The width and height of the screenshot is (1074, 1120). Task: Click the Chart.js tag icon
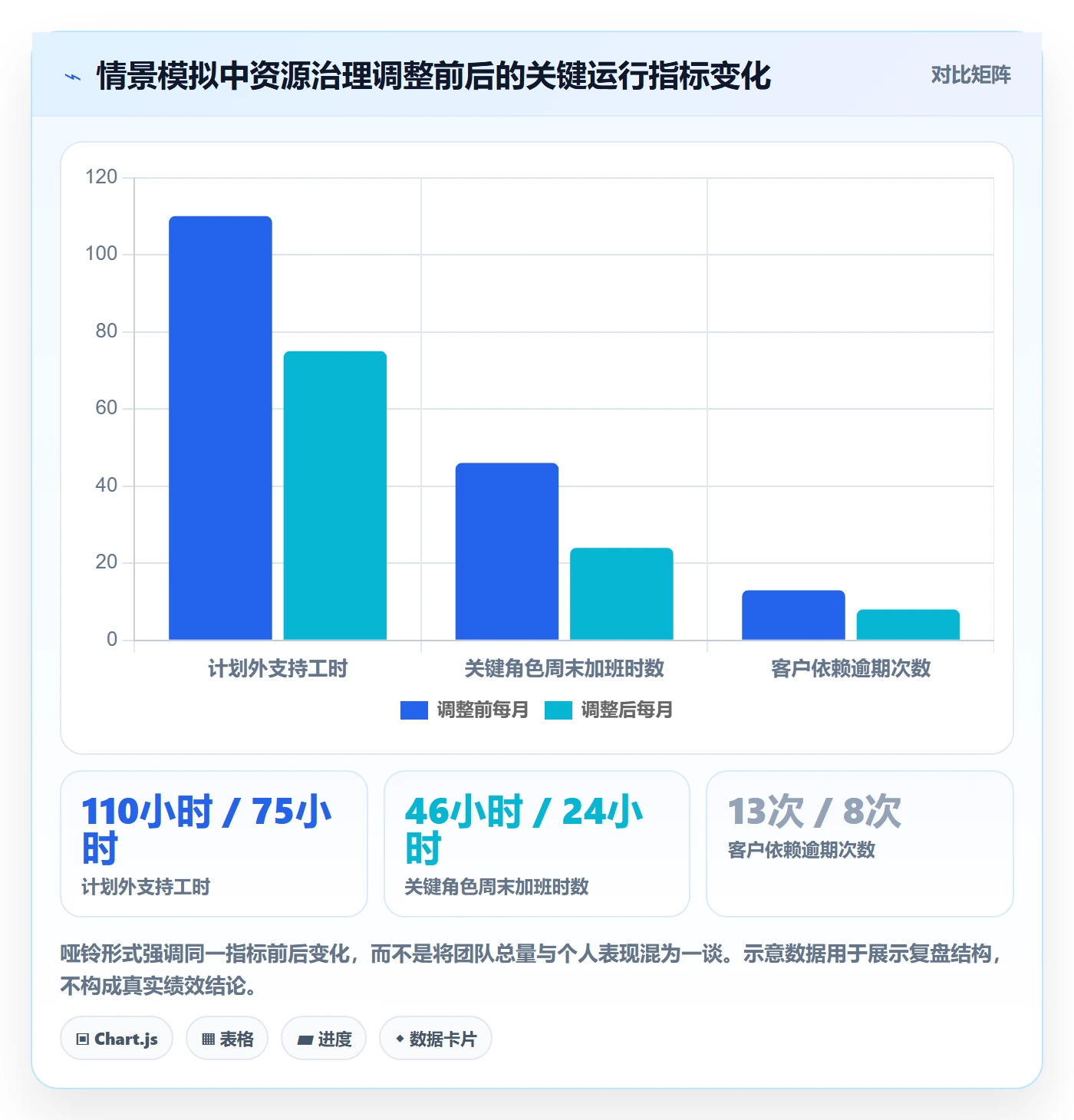[x=83, y=1039]
